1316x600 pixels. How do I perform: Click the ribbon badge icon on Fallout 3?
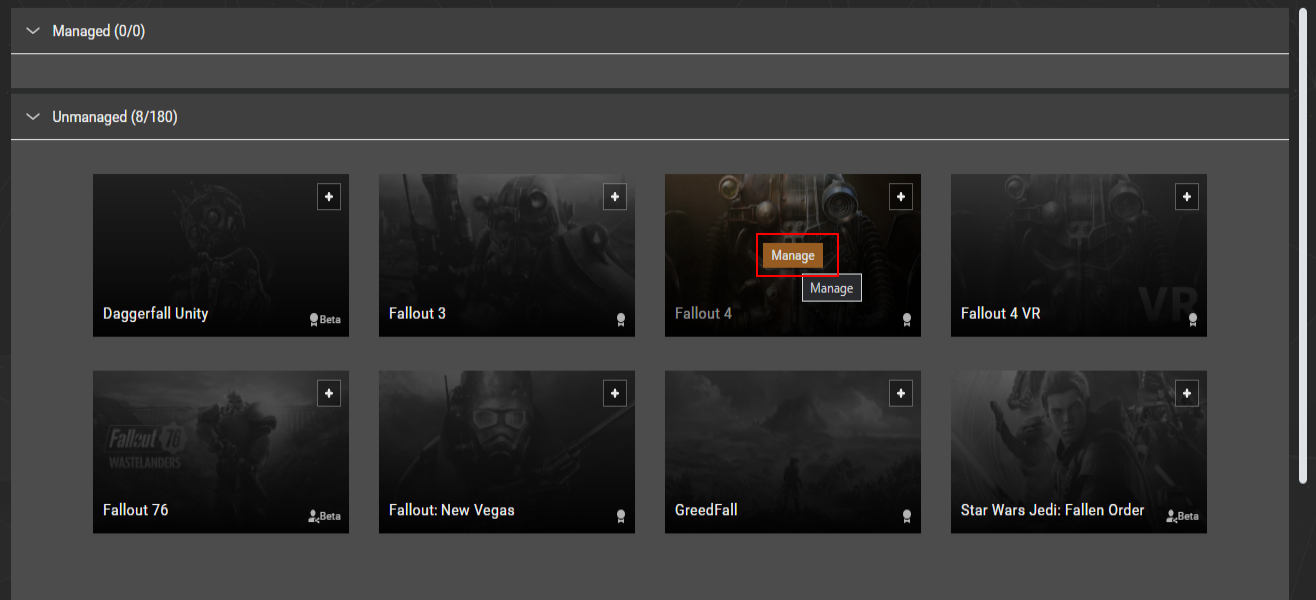tap(621, 320)
